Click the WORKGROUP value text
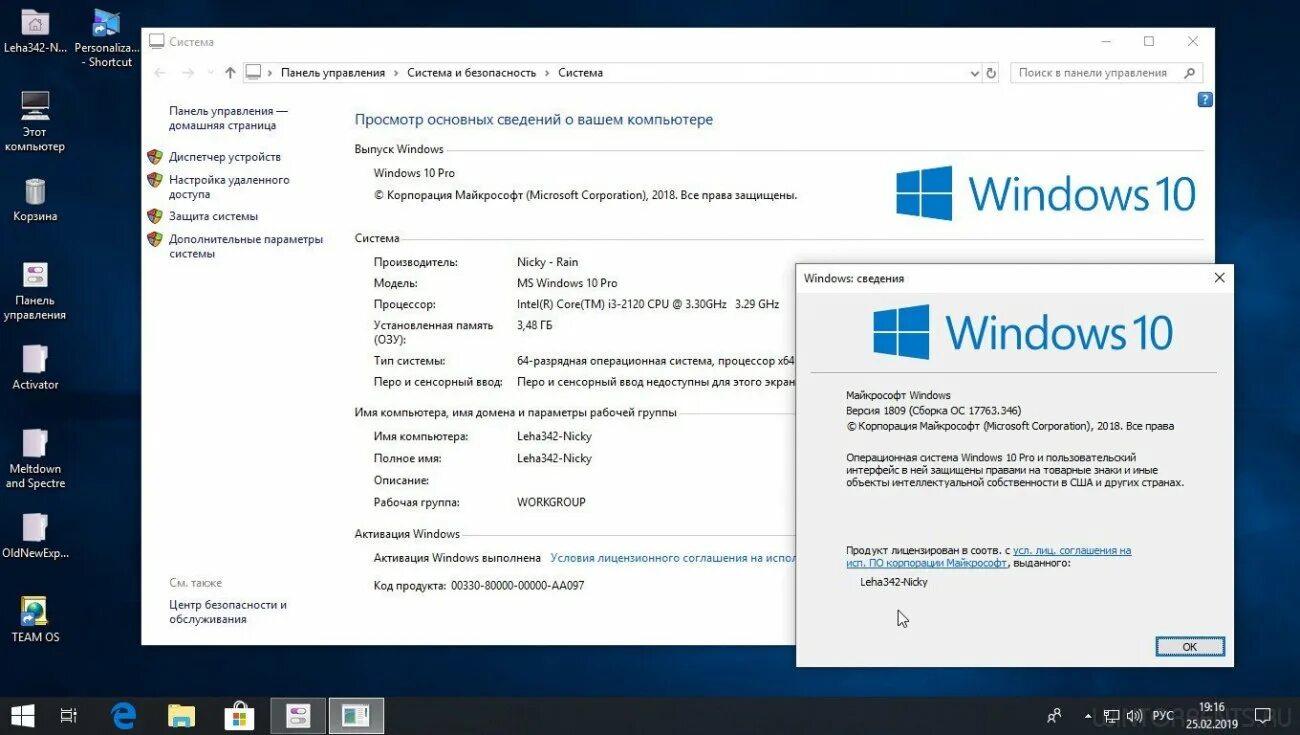The image size is (1300, 735). 551,502
